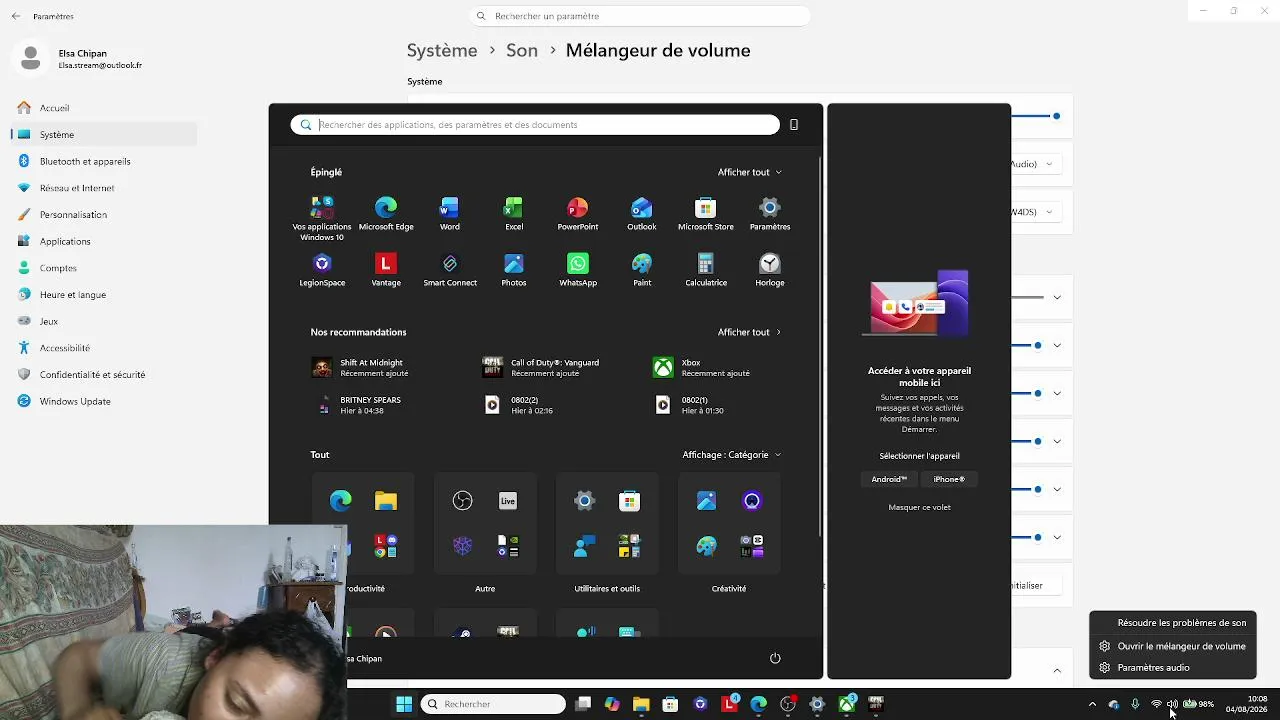This screenshot has height=720, width=1280.
Task: Open the Affichage : Catégorie dropdown
Action: [732, 455]
